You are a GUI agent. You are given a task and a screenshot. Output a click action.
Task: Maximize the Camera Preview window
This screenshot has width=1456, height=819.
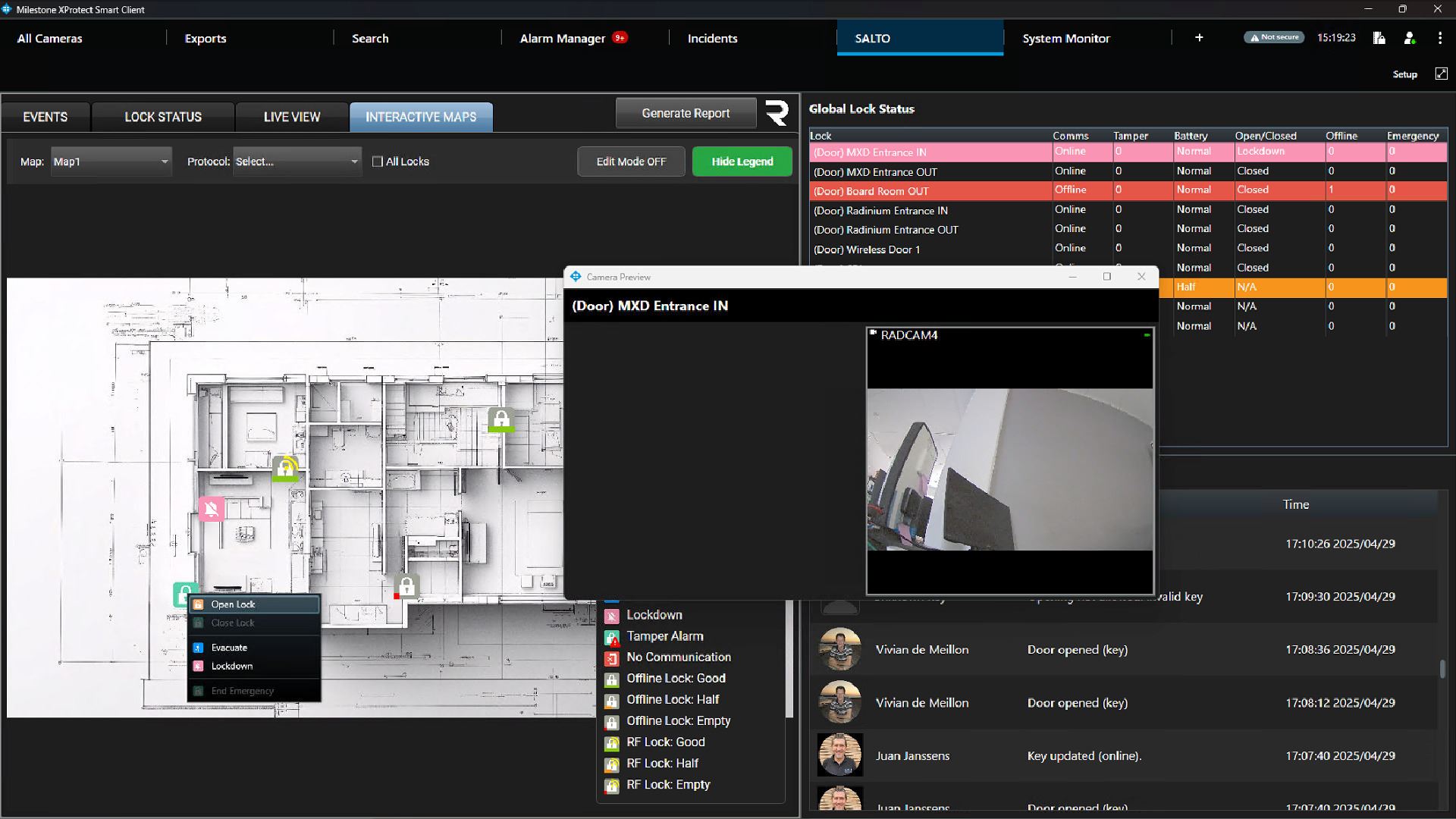point(1106,277)
